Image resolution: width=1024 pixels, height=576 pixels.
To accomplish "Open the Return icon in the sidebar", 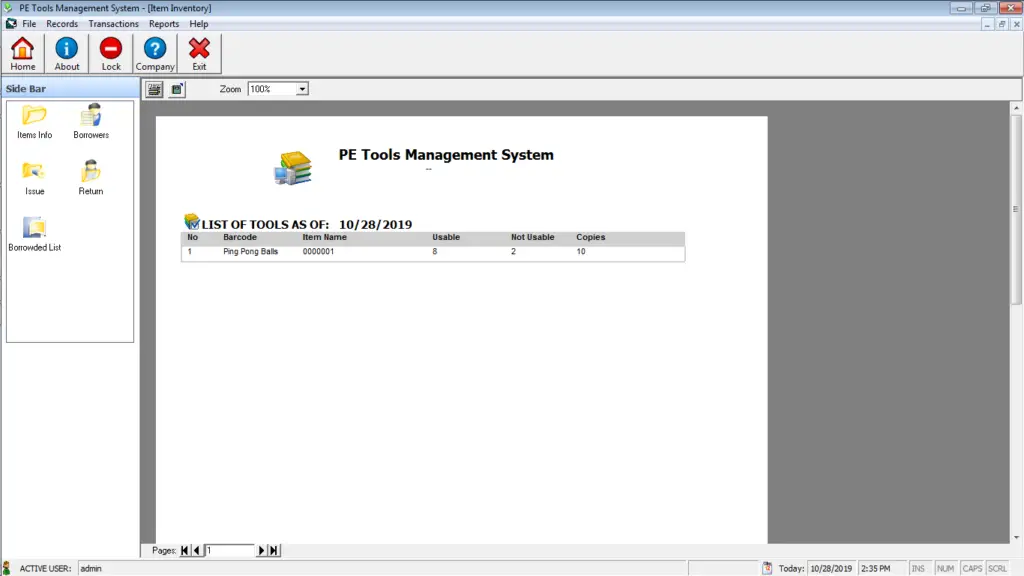I will [x=90, y=177].
